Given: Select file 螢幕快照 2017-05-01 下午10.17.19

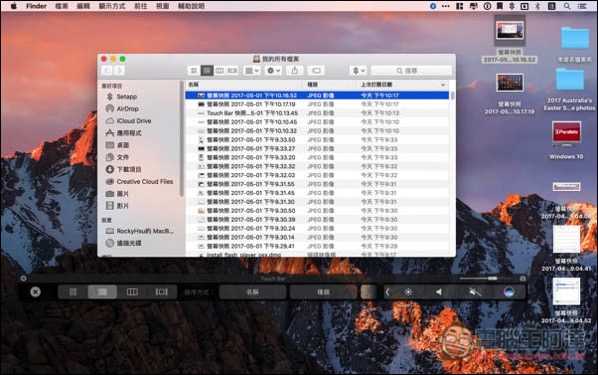Looking at the screenshot, I should tap(317, 104).
